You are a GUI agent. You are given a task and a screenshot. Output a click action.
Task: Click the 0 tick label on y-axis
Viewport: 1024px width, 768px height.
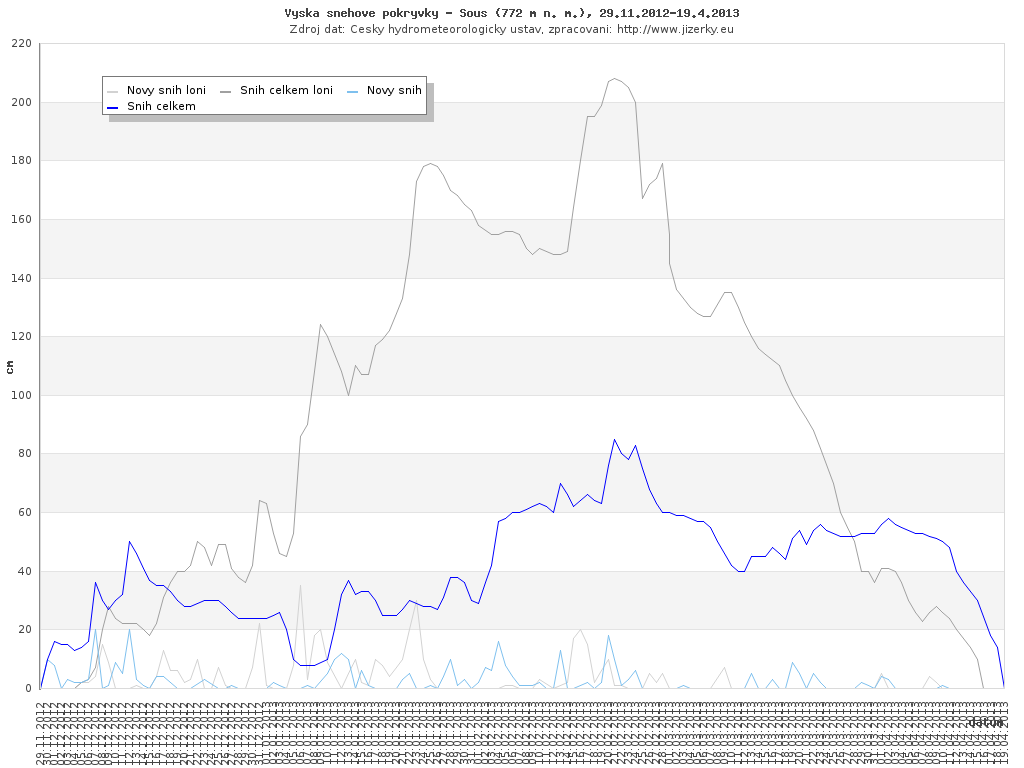pyautogui.click(x=29, y=688)
